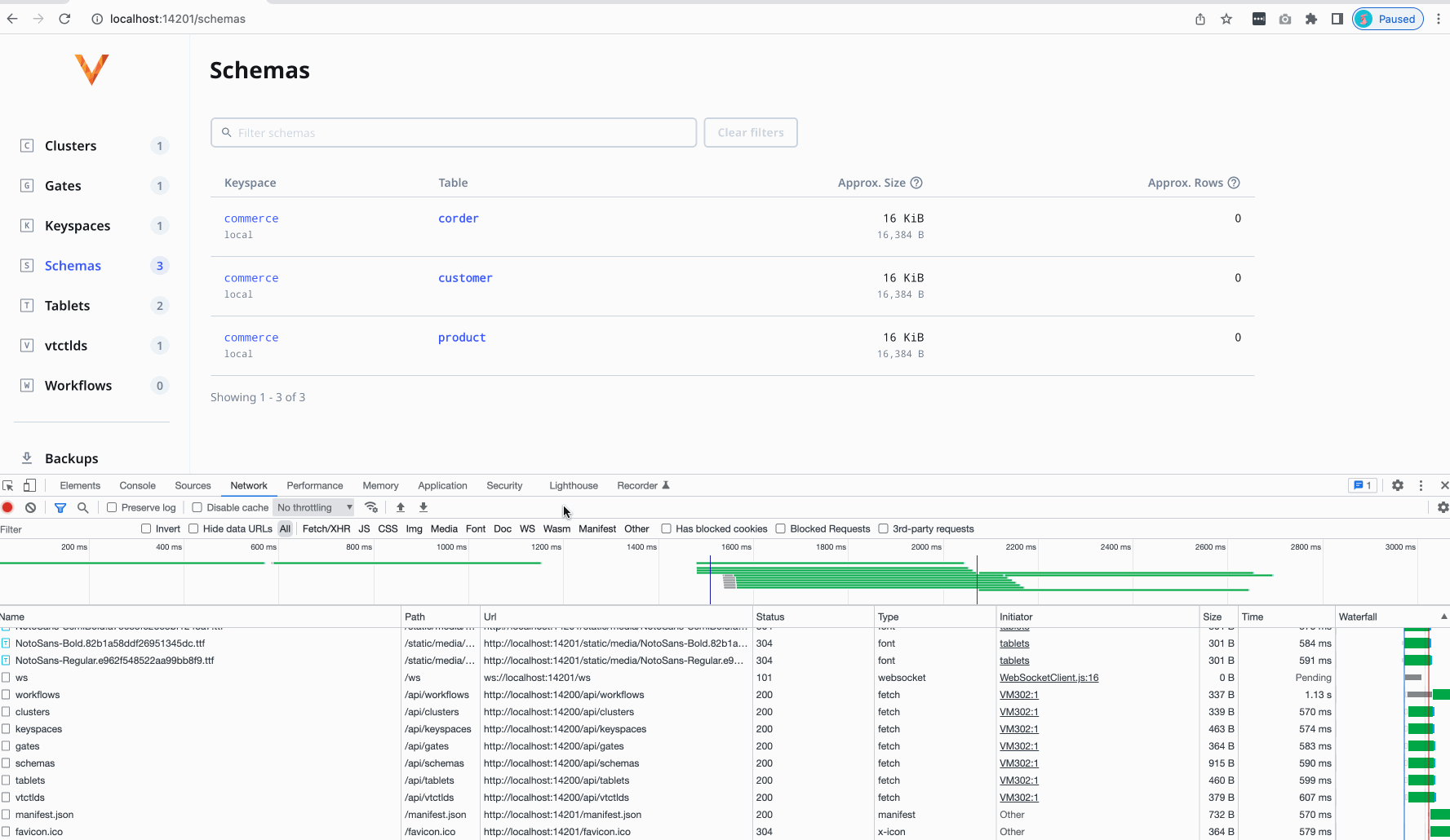The width and height of the screenshot is (1450, 840).
Task: Check the 3rd-party requests checkbox
Action: coord(883,528)
